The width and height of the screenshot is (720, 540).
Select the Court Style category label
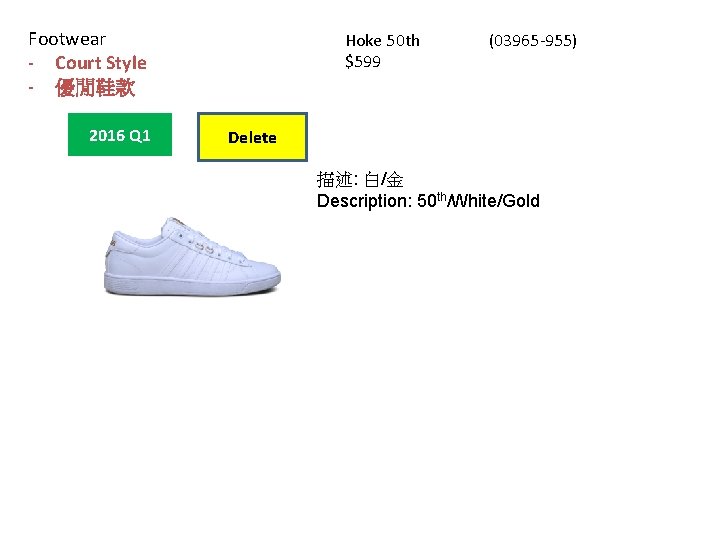[x=101, y=63]
